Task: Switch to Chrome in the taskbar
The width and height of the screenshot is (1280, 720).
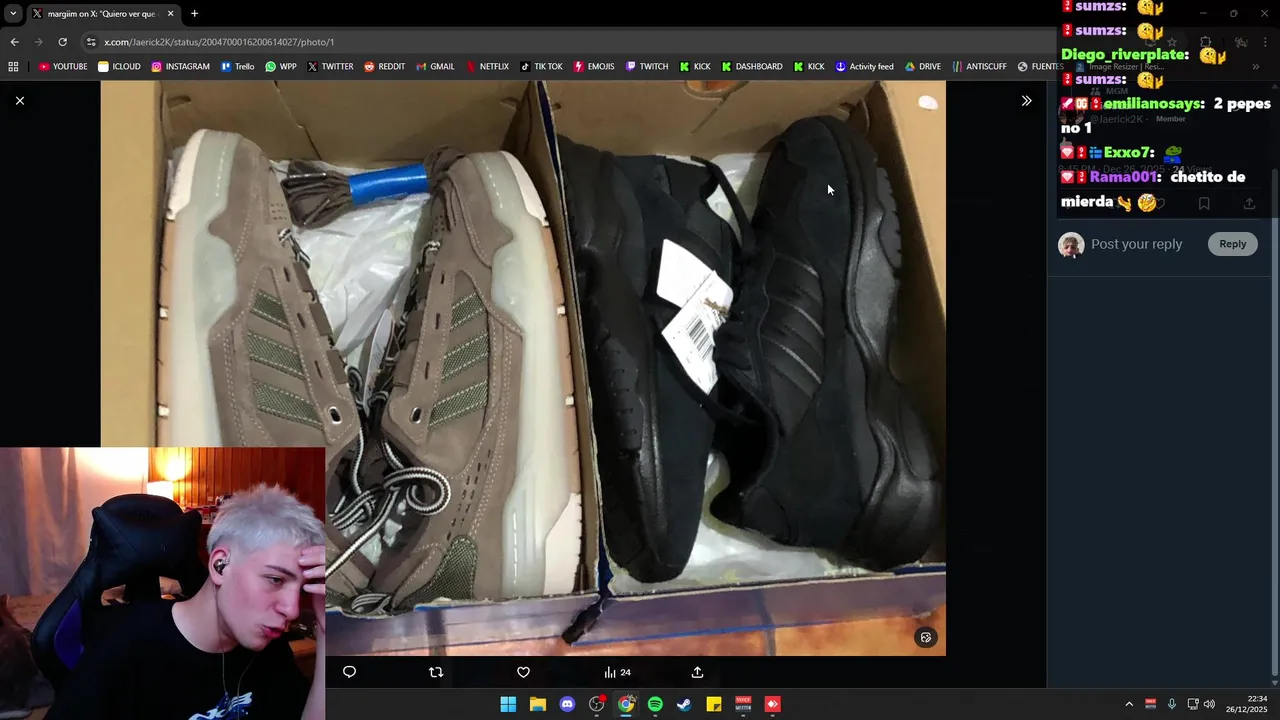Action: [626, 704]
